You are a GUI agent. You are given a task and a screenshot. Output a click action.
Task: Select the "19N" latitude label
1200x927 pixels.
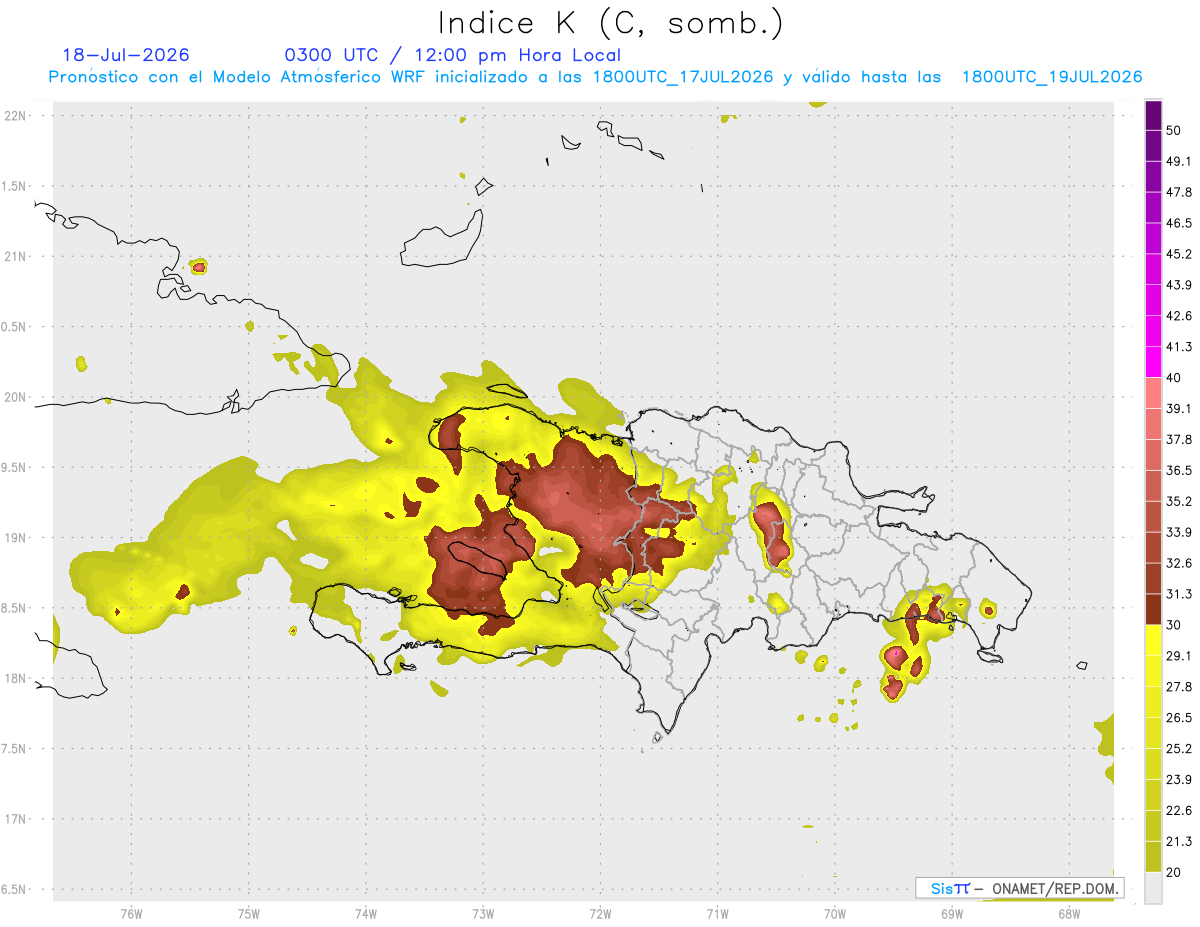[15, 537]
